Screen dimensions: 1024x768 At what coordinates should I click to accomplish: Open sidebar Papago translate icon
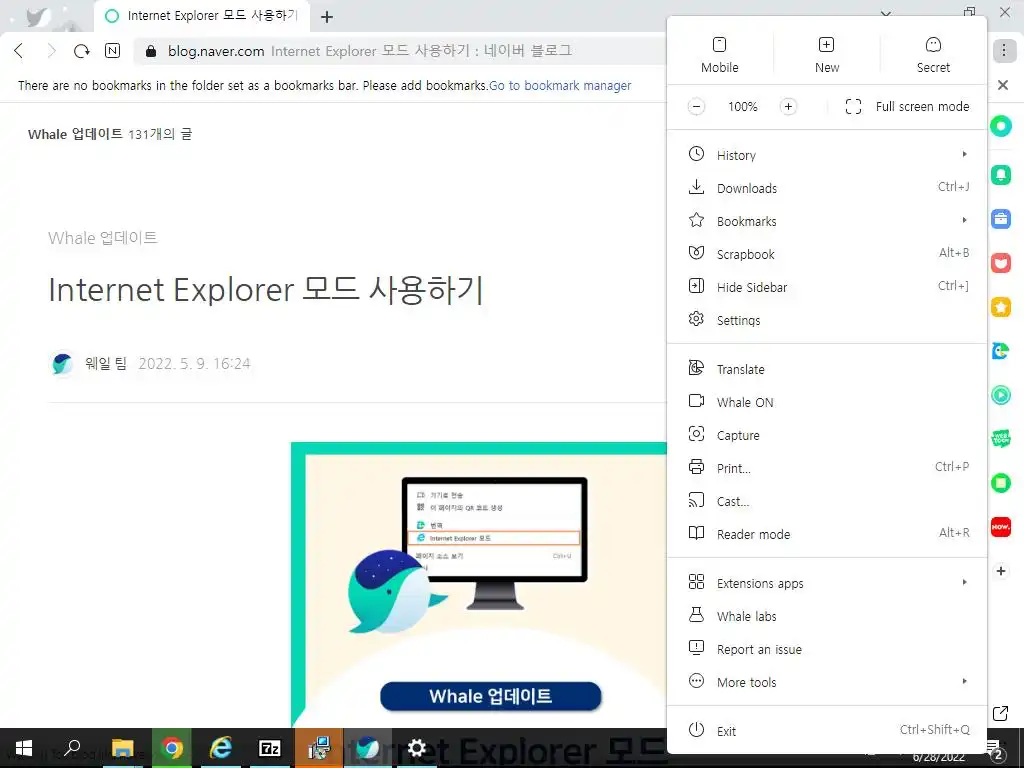click(1000, 351)
